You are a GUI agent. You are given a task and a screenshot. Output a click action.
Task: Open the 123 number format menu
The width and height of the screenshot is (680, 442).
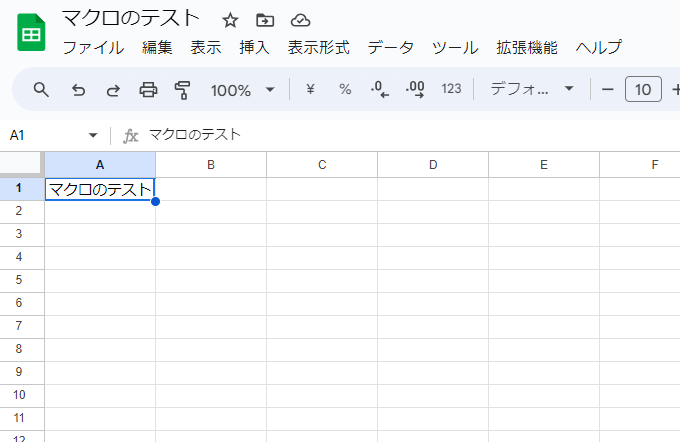(x=451, y=89)
